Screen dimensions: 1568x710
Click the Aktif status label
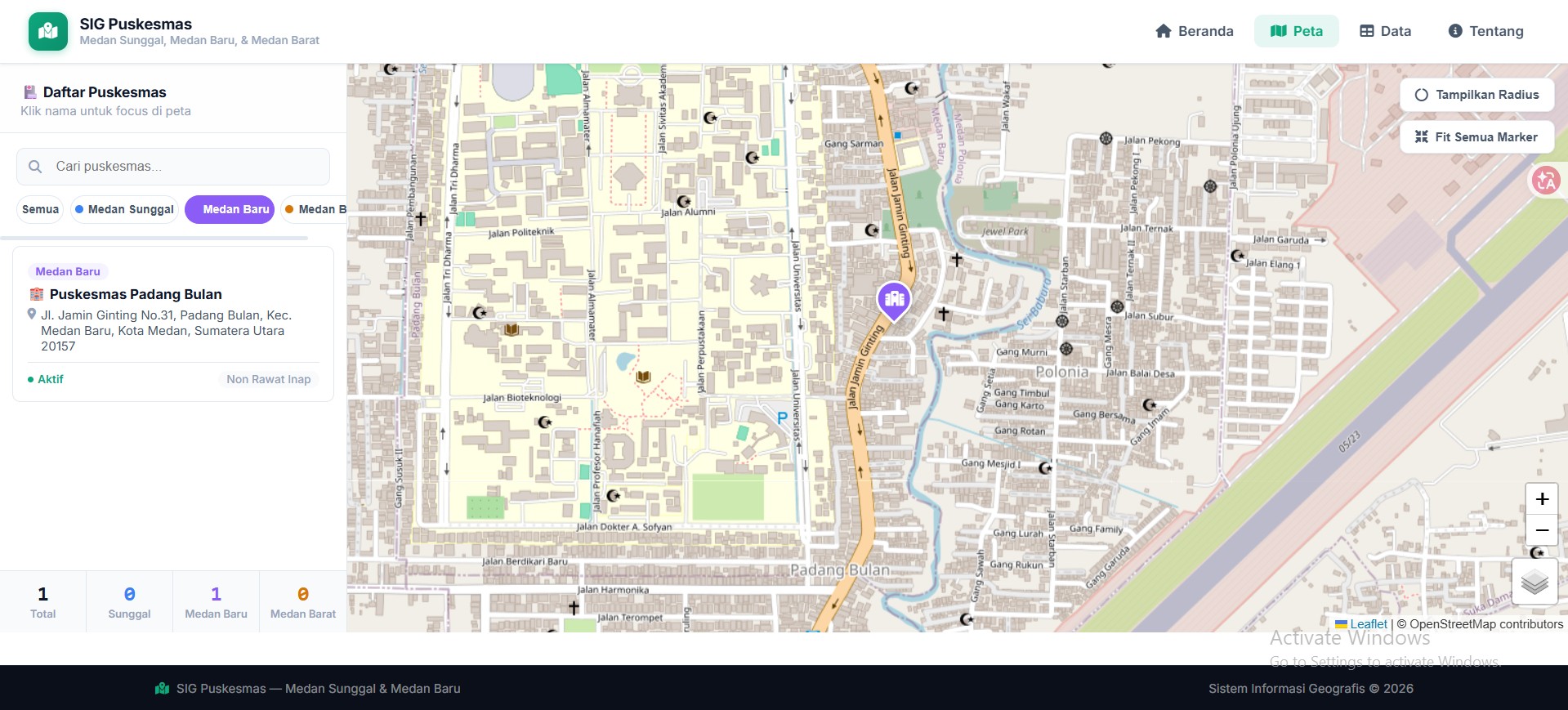[45, 379]
